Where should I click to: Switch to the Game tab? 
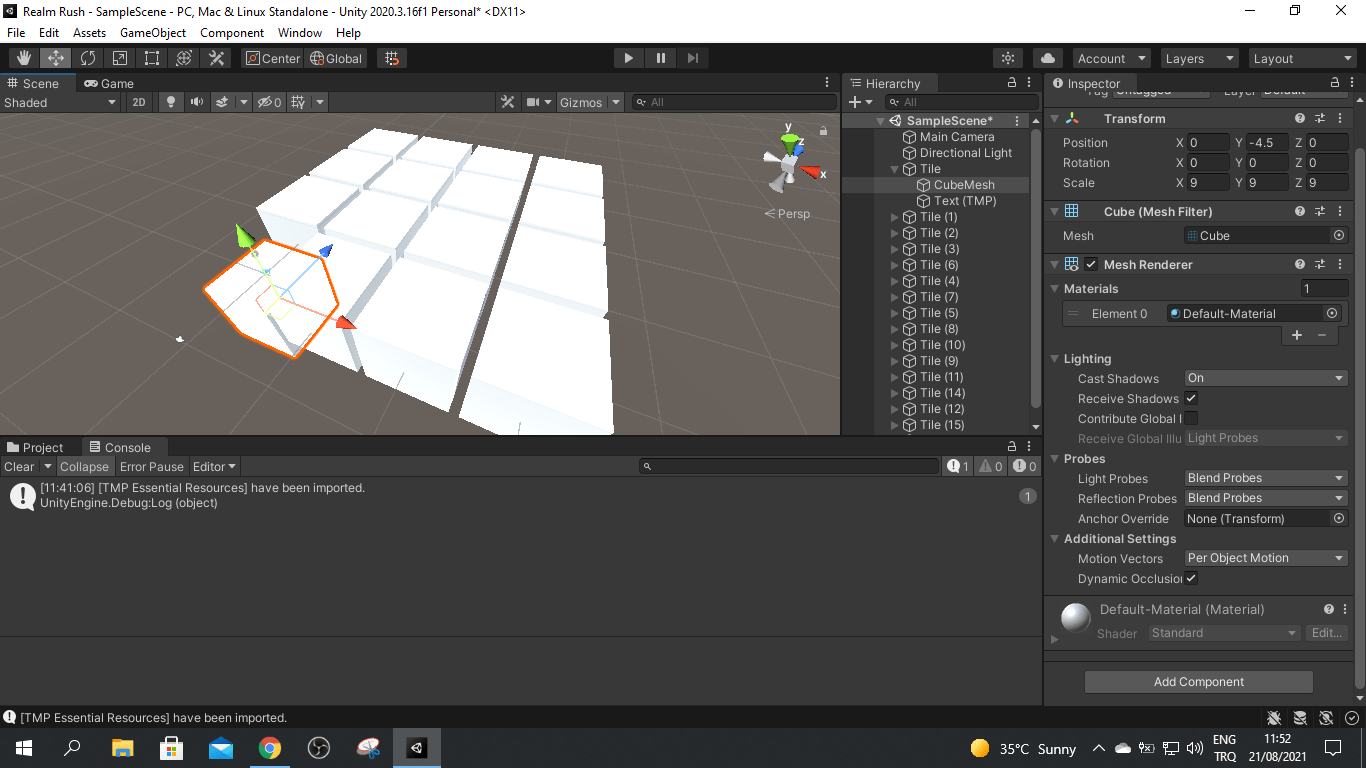(108, 83)
